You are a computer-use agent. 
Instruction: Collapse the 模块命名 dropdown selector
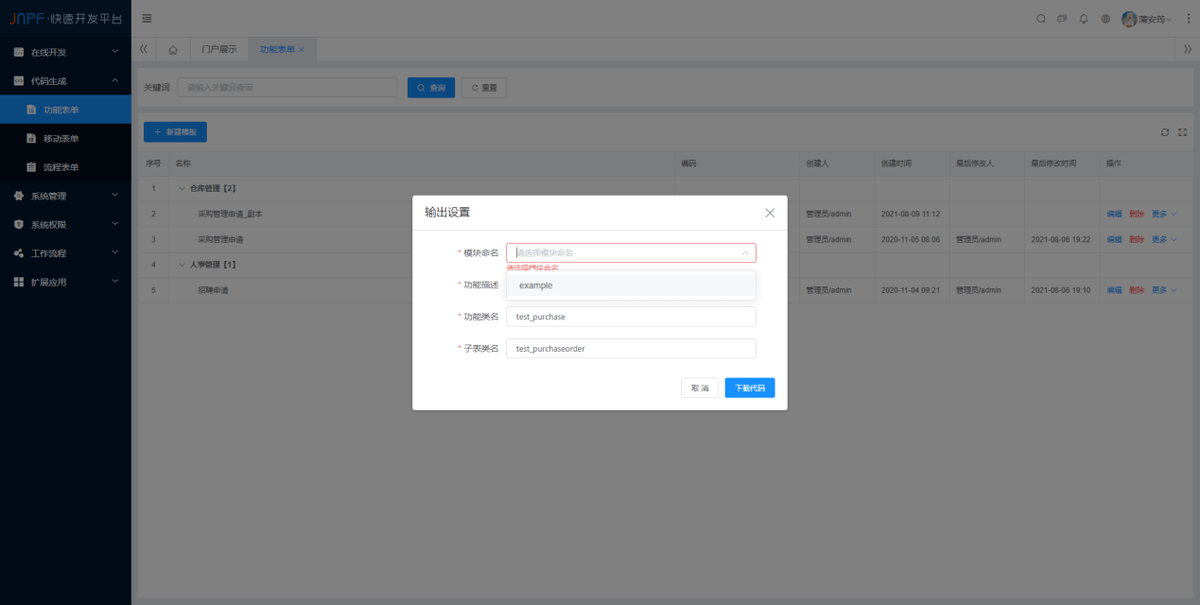(744, 253)
